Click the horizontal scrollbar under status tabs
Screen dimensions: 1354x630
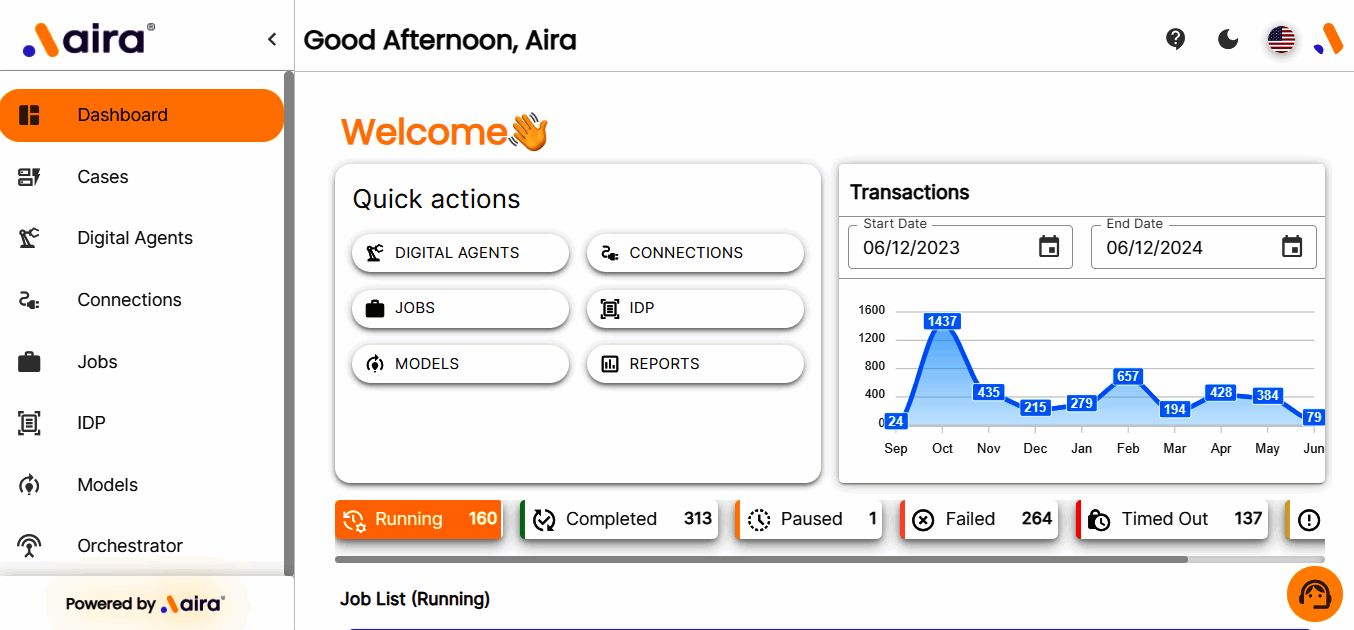point(760,559)
